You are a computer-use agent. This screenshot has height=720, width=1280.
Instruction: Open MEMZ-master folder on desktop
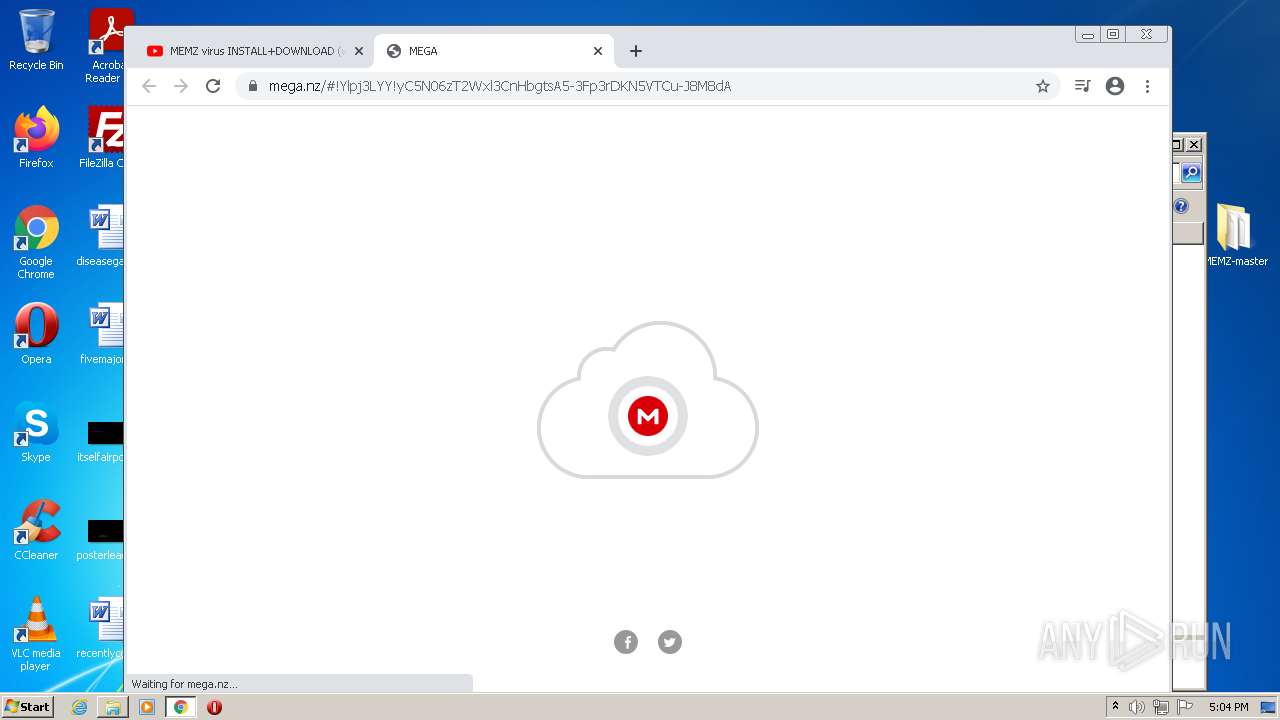pos(1236,236)
